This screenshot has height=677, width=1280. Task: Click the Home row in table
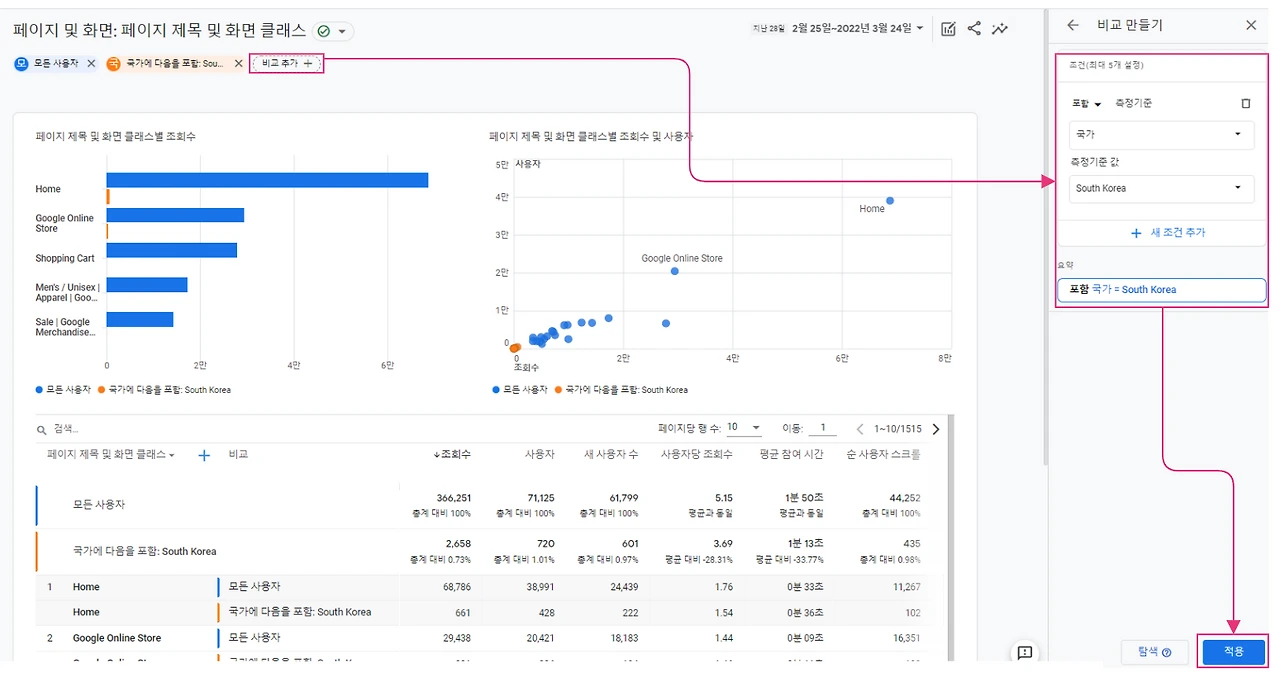pyautogui.click(x=480, y=587)
